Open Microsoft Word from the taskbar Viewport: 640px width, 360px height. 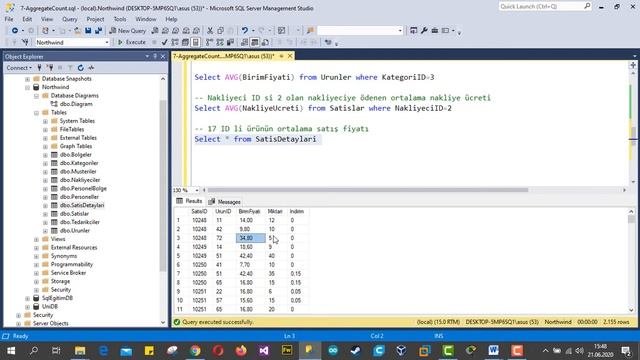point(493,350)
